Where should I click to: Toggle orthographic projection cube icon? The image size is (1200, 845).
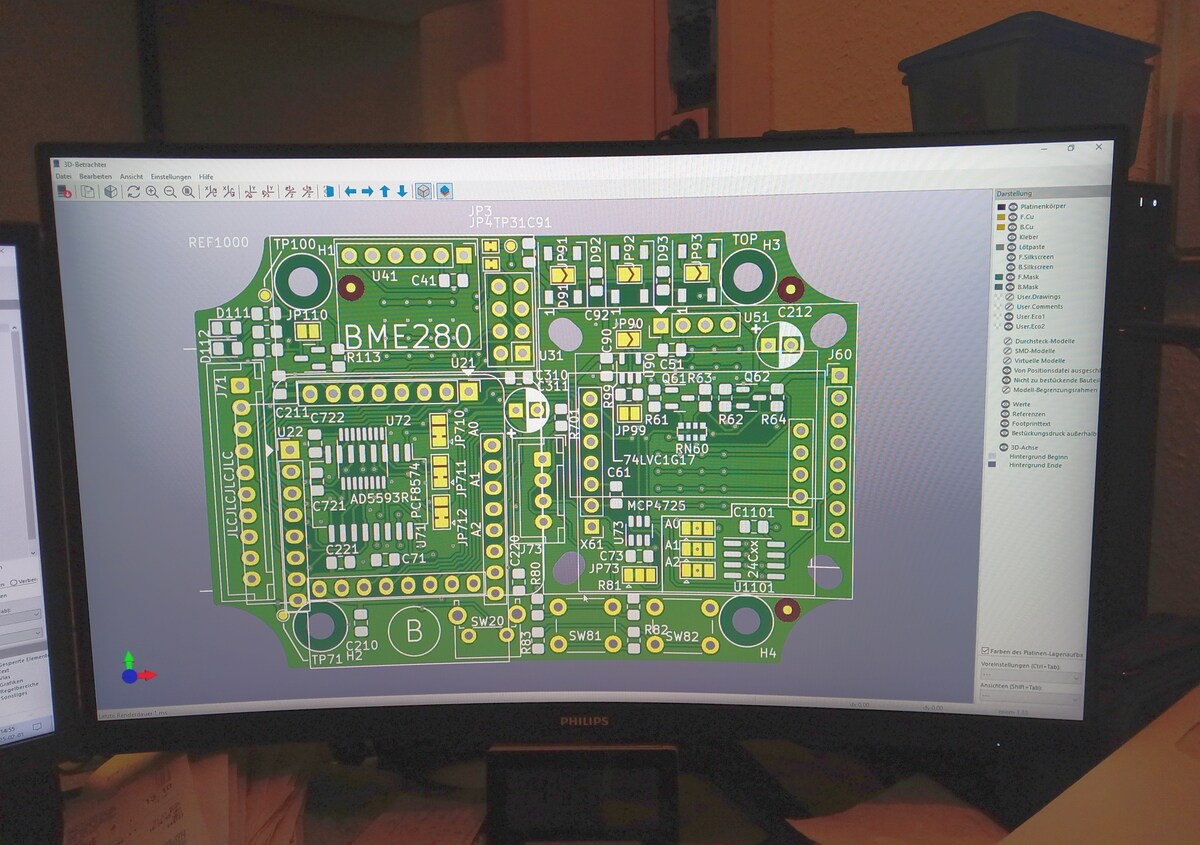tap(423, 192)
